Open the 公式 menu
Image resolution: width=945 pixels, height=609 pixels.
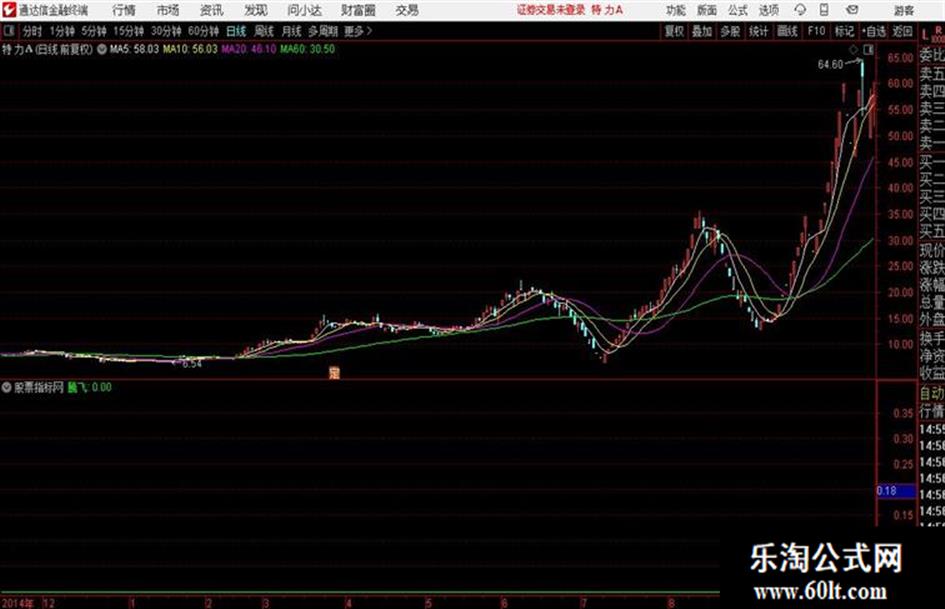point(738,10)
